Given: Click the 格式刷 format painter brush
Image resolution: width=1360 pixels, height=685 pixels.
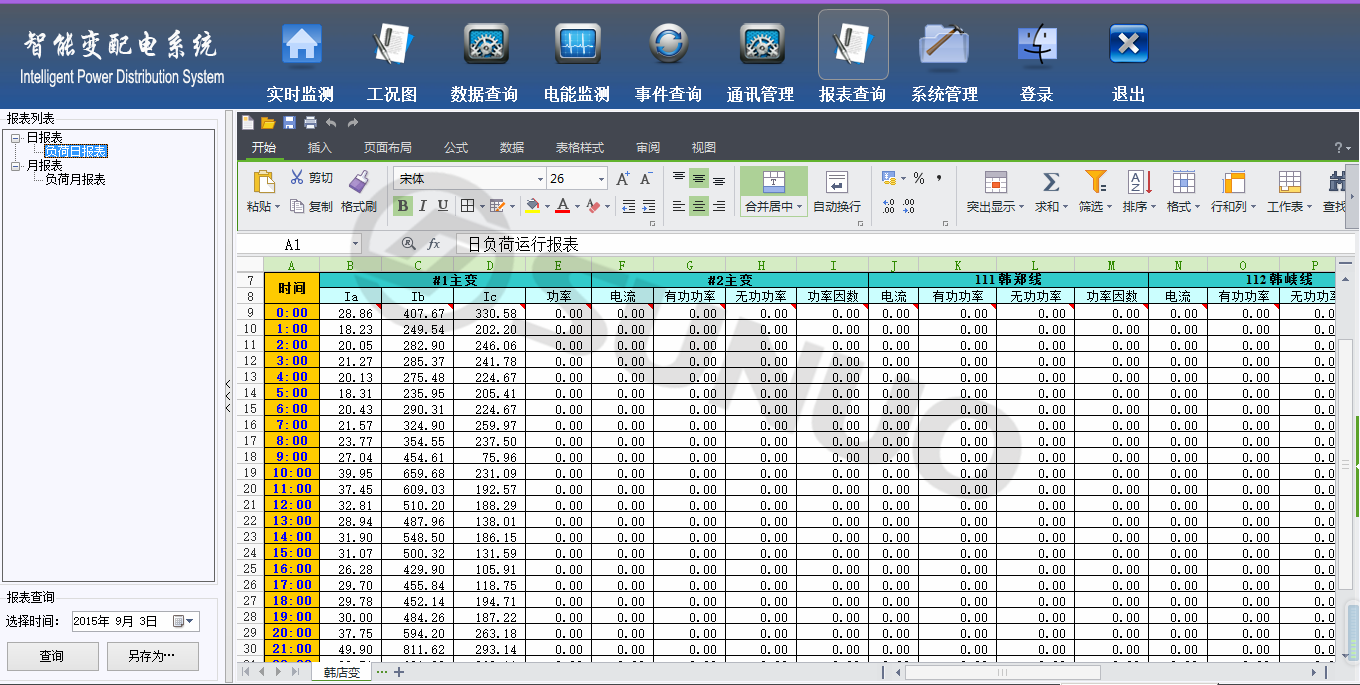Looking at the screenshot, I should tap(358, 181).
